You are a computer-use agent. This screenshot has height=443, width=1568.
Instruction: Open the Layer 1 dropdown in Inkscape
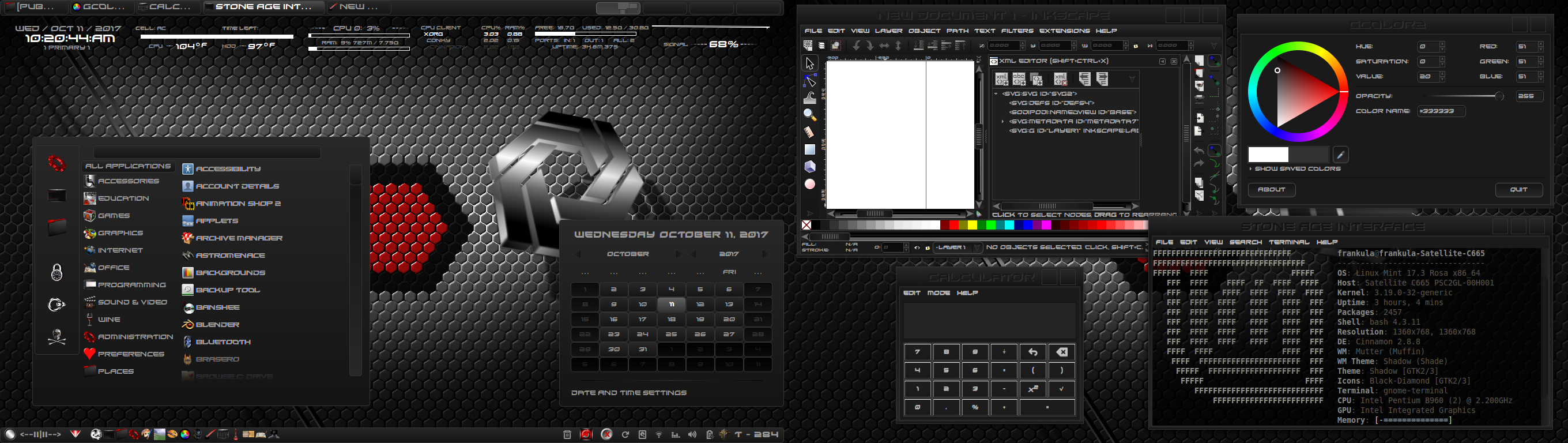tap(958, 247)
